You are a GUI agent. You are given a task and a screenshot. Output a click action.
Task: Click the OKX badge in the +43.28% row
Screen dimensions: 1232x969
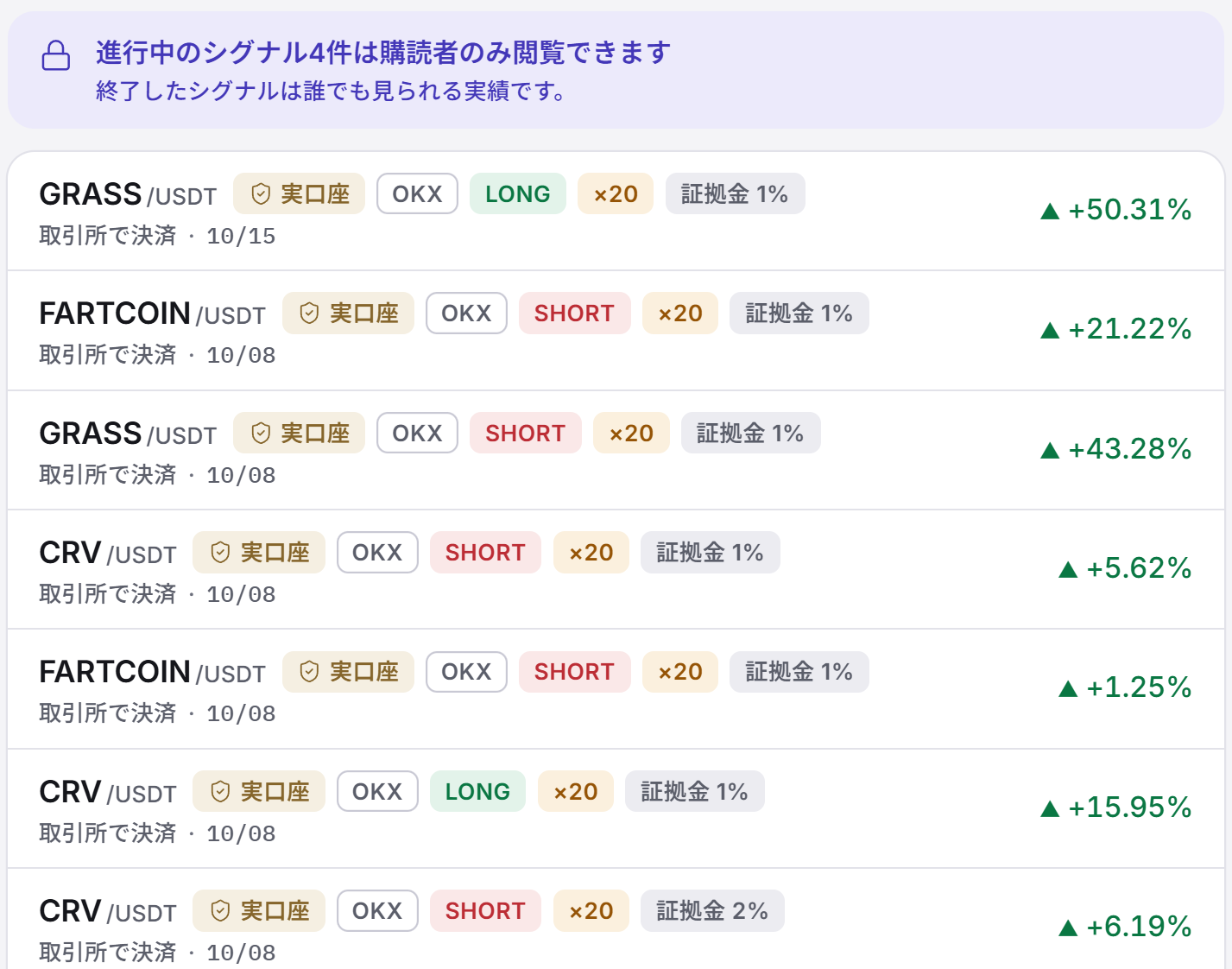pos(417,433)
